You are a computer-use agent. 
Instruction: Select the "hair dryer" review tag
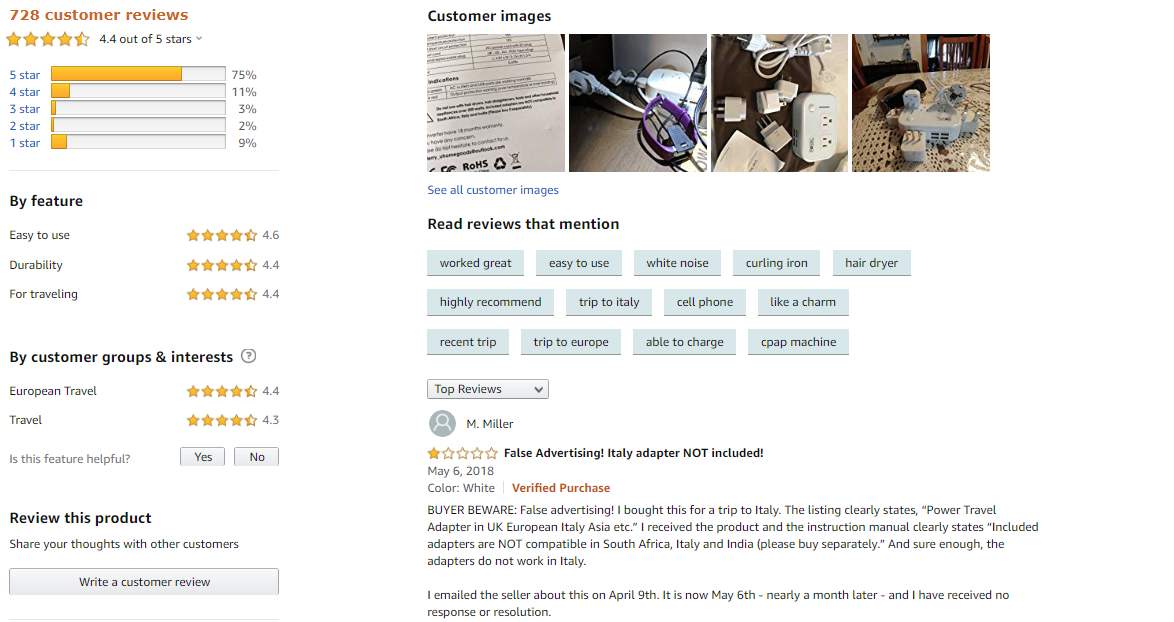(871, 263)
